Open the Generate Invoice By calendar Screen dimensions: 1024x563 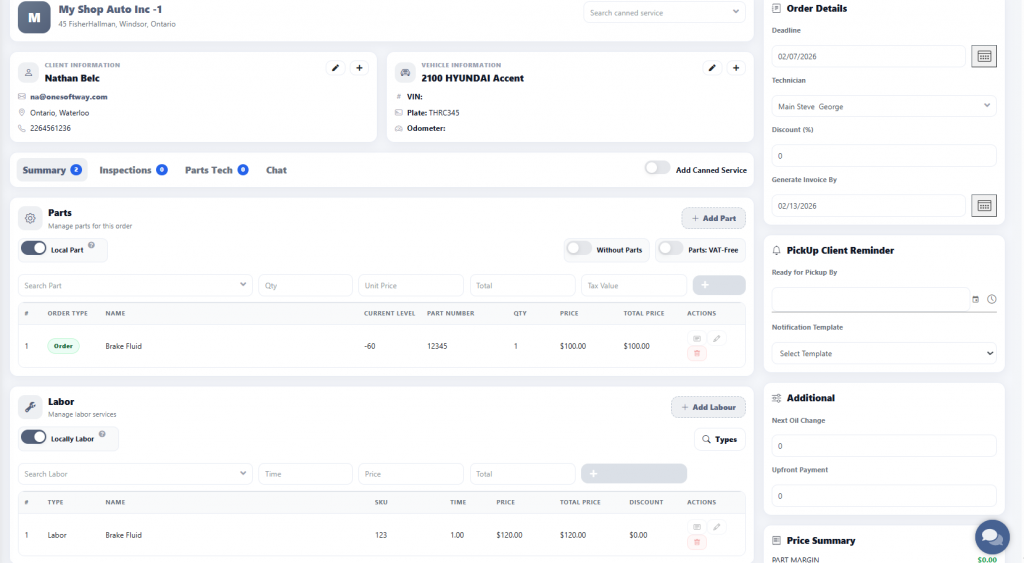[x=983, y=205]
